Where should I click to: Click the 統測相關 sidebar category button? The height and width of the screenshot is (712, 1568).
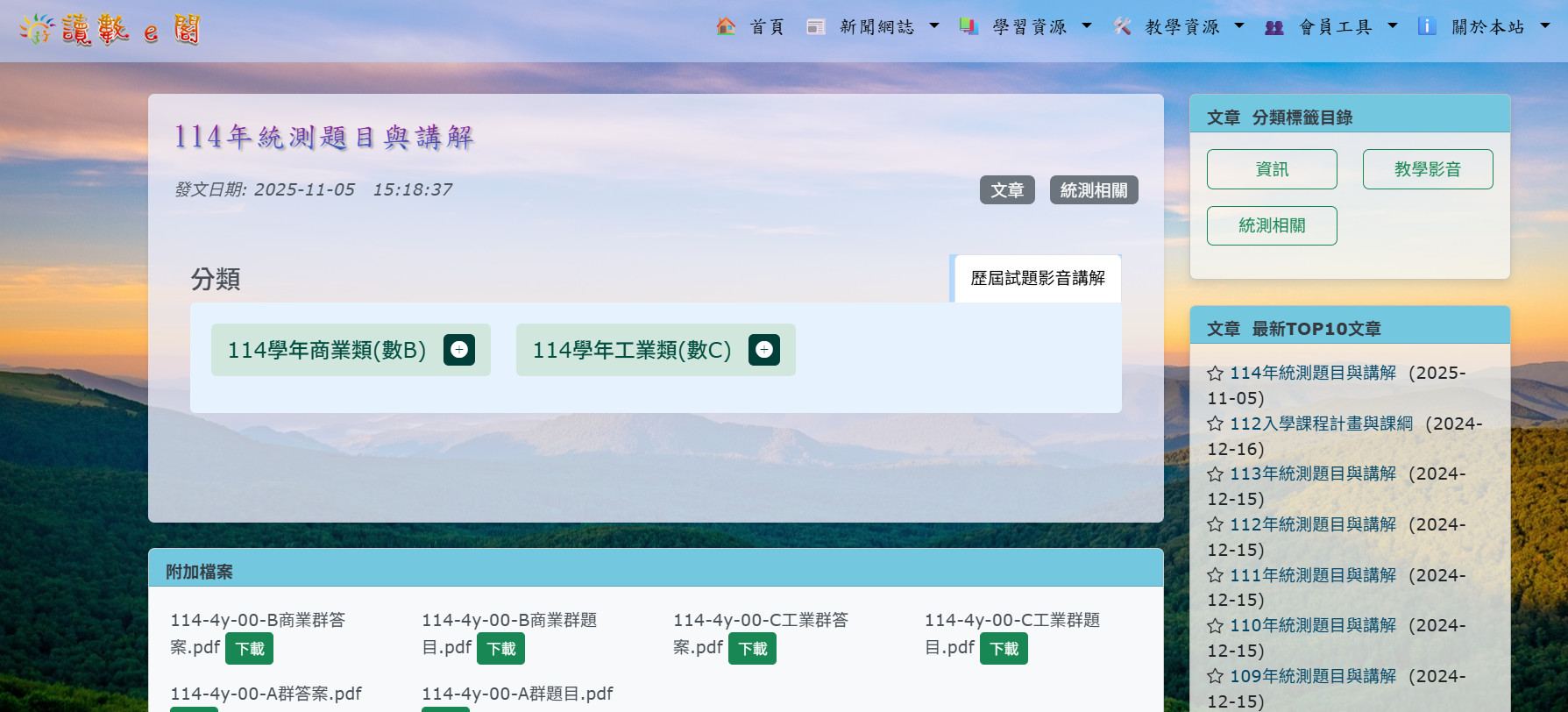tap(1272, 226)
